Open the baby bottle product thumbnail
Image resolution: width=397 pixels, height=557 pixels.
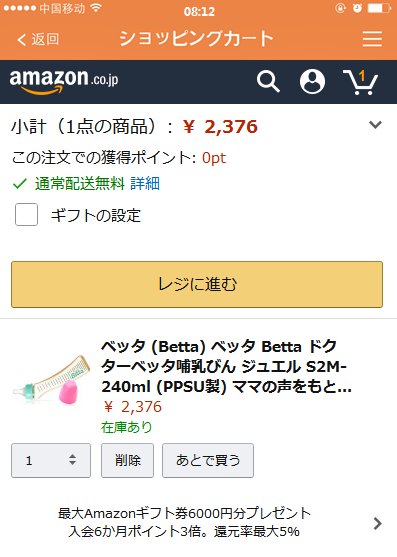(x=51, y=379)
